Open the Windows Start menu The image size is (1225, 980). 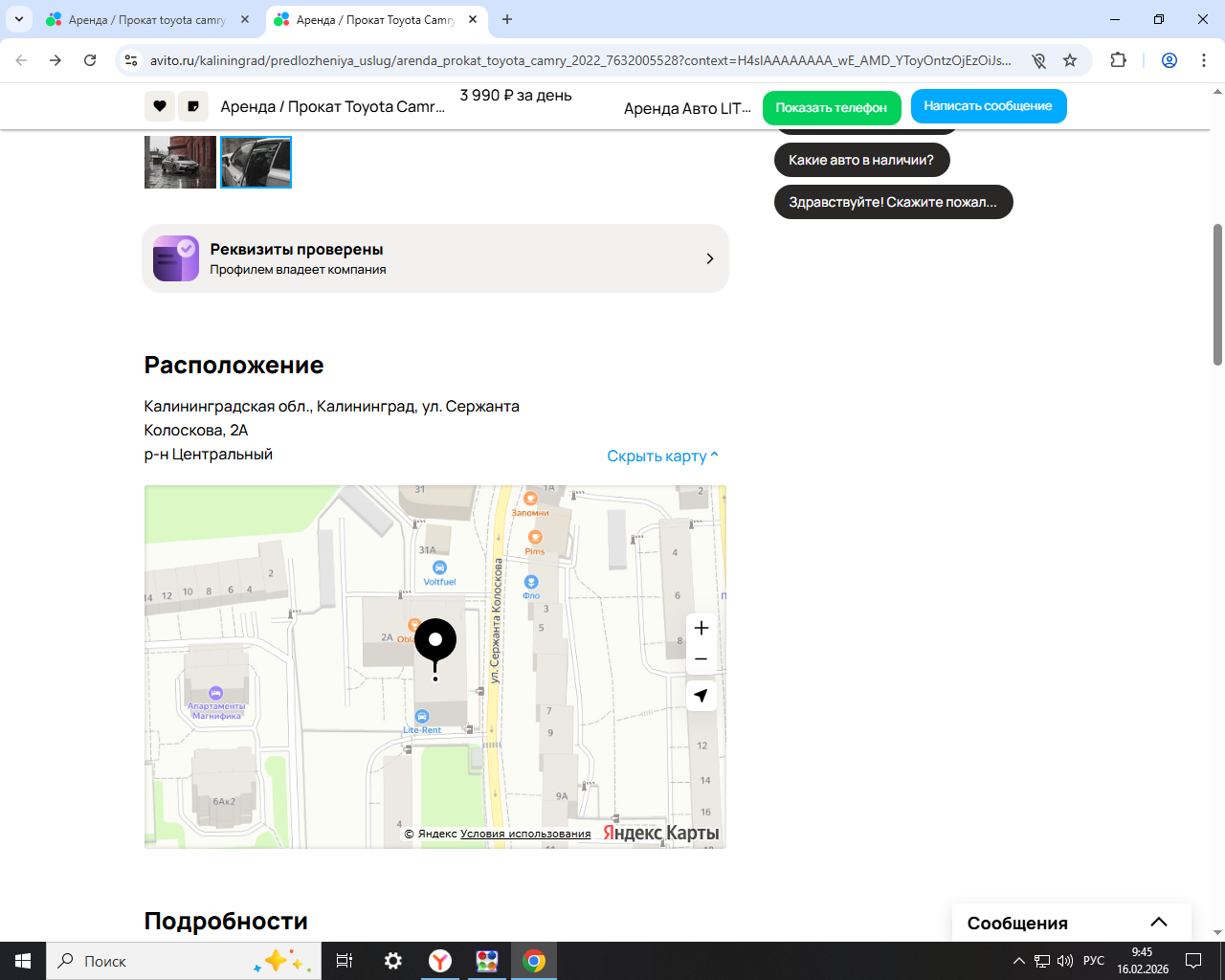coord(23,961)
